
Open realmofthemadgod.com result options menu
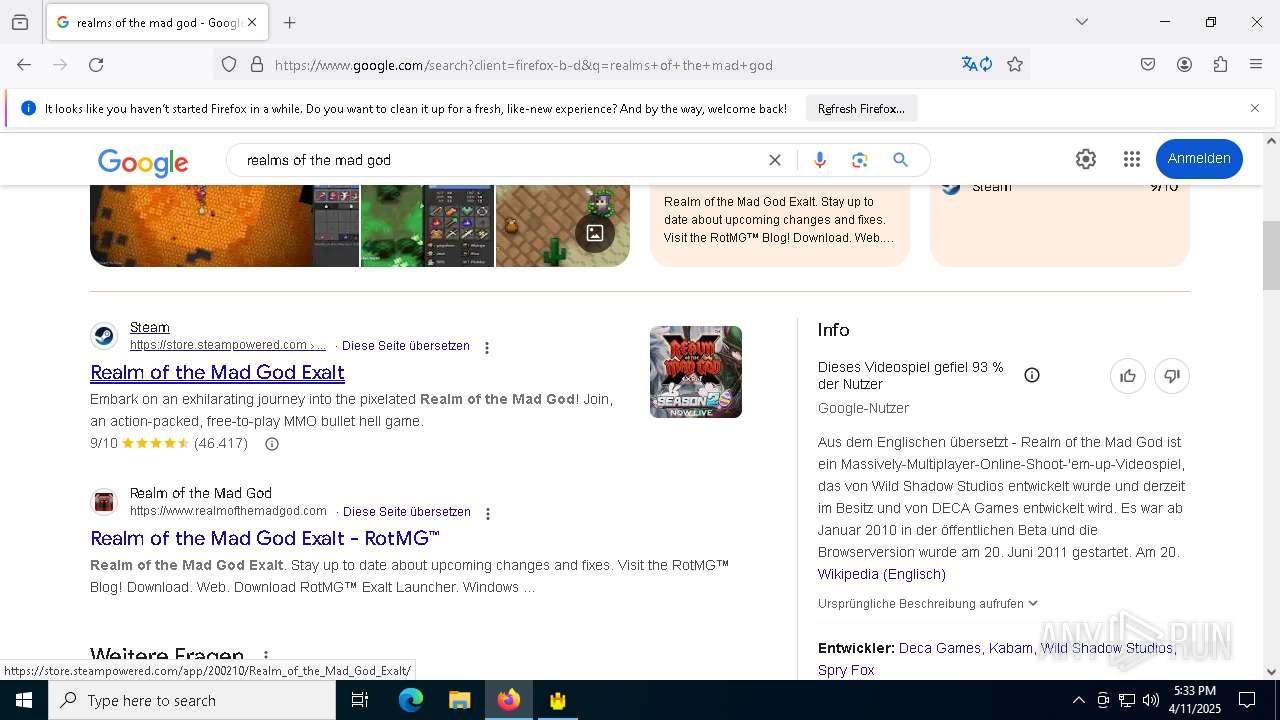click(488, 514)
